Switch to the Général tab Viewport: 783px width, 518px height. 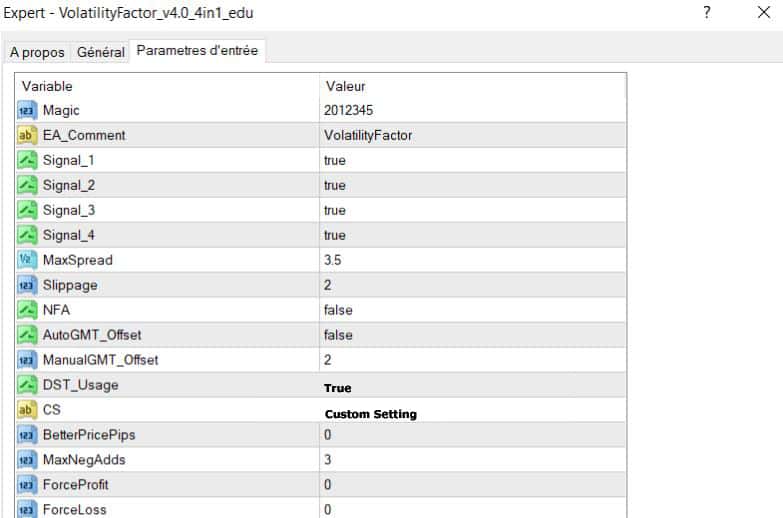[x=101, y=52]
